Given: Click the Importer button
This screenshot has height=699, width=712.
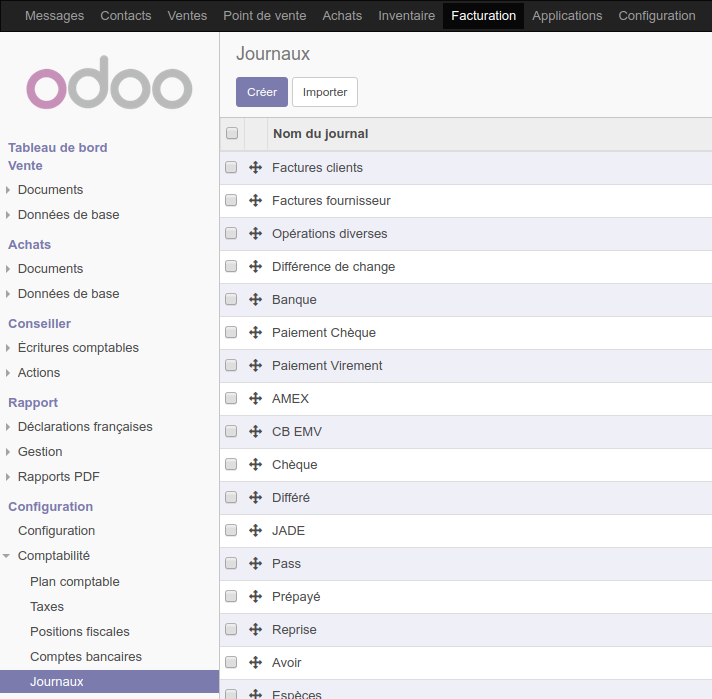Looking at the screenshot, I should coord(325,92).
